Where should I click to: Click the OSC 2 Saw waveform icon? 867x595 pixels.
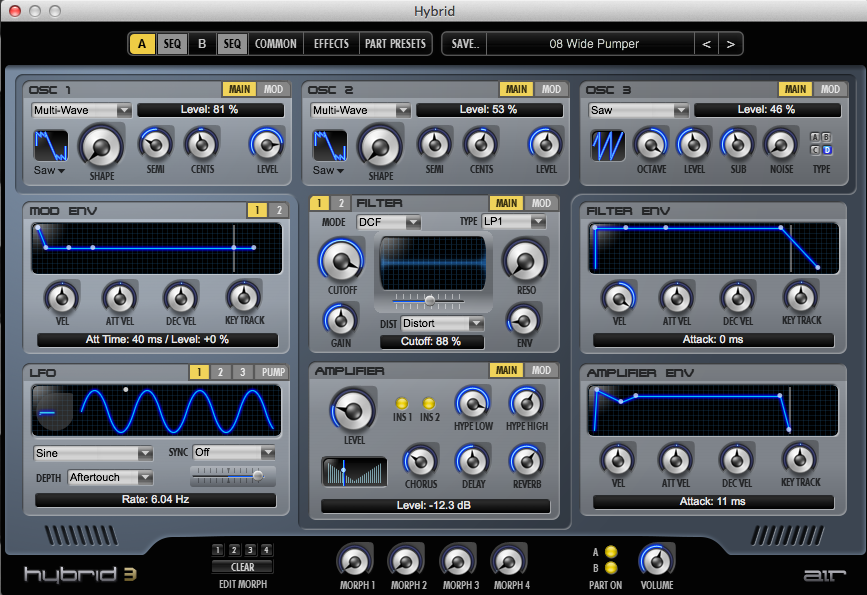(x=330, y=146)
